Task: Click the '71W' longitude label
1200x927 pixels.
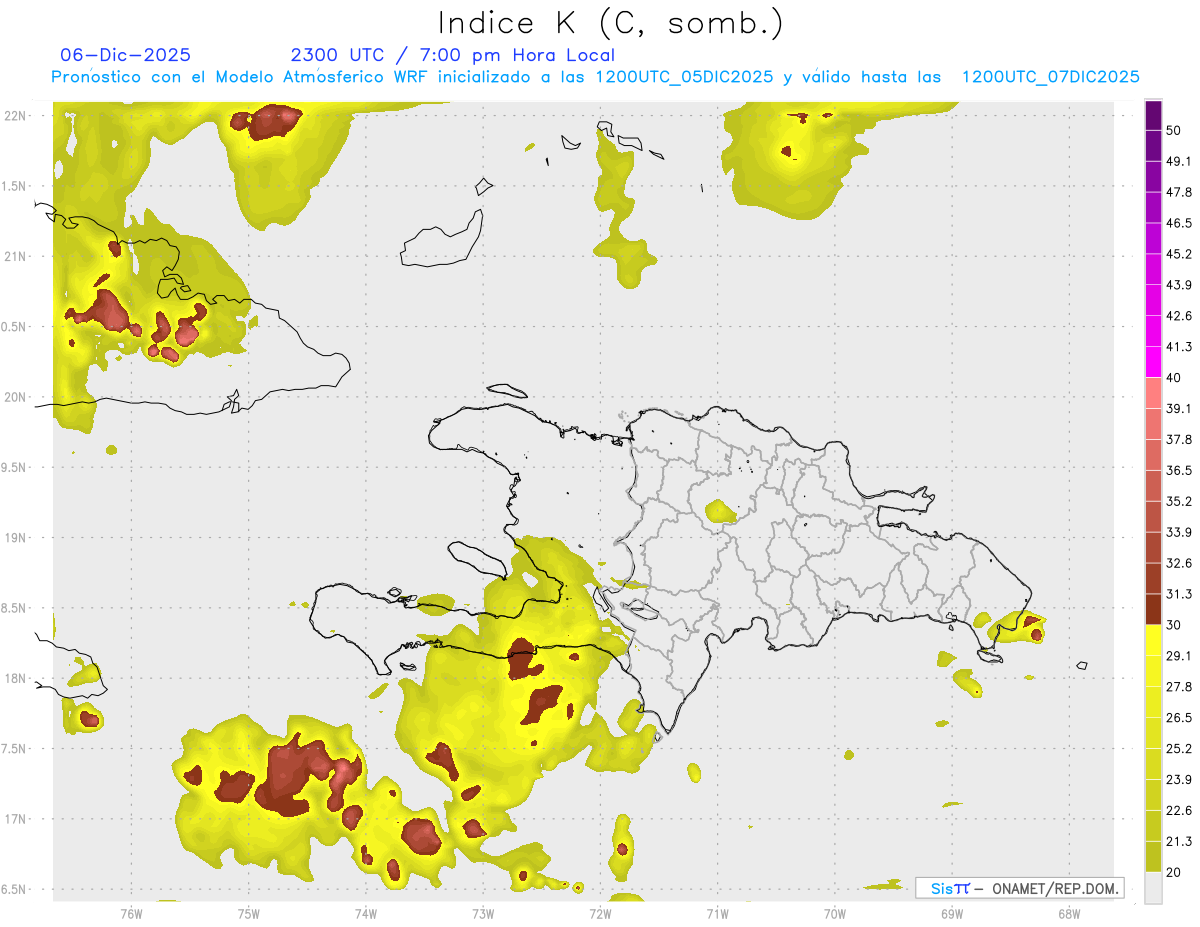Action: coord(717,913)
